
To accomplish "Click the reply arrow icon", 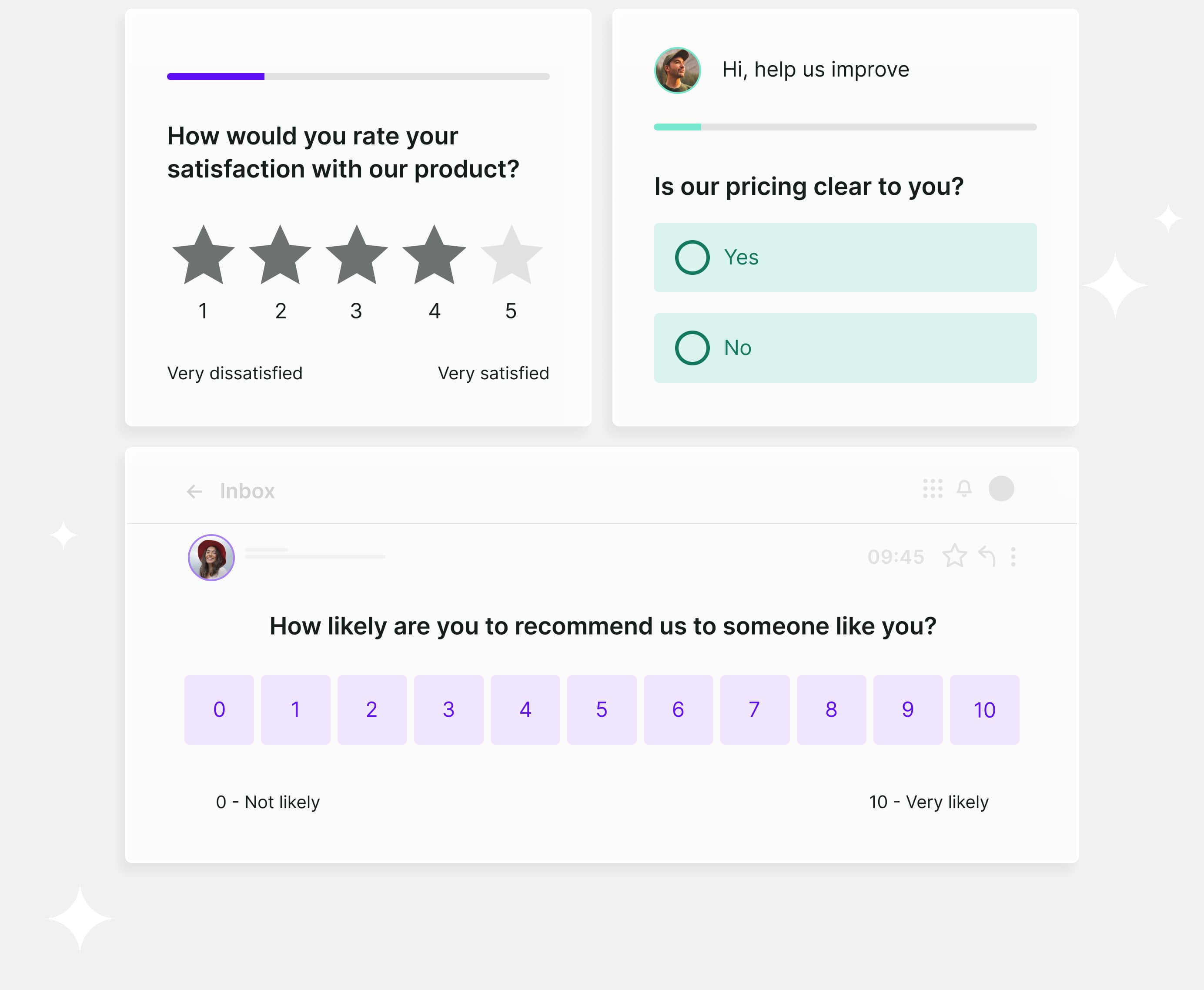I will (x=987, y=556).
